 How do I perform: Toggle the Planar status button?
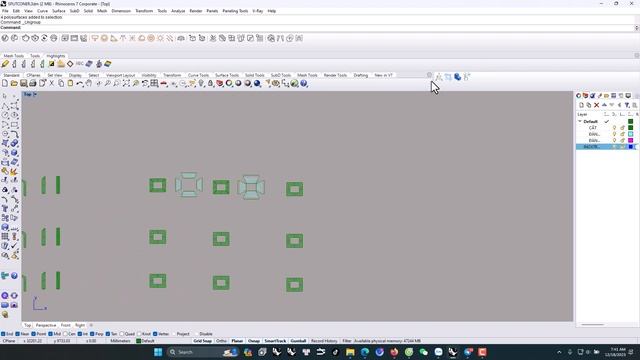coord(237,341)
